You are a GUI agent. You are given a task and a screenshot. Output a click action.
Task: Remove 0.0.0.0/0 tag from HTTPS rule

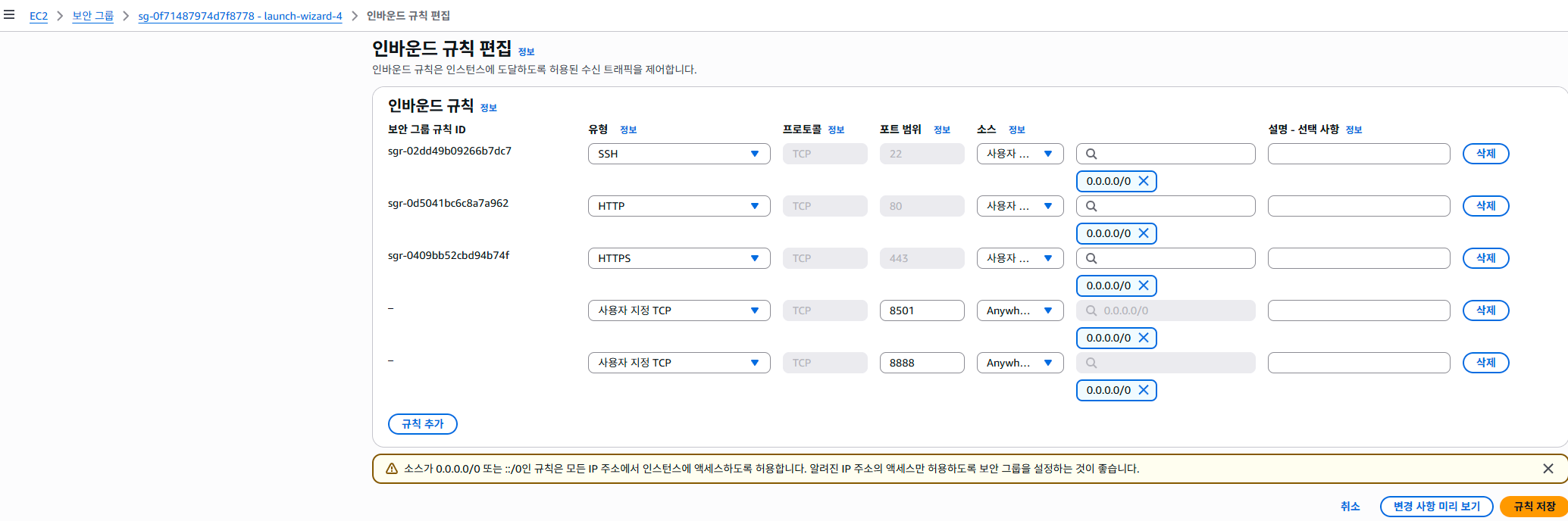(x=1144, y=285)
